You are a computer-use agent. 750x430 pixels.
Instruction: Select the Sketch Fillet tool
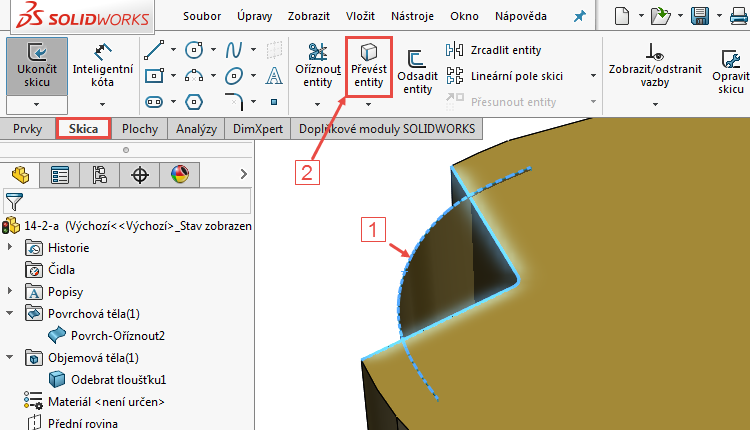(x=234, y=101)
